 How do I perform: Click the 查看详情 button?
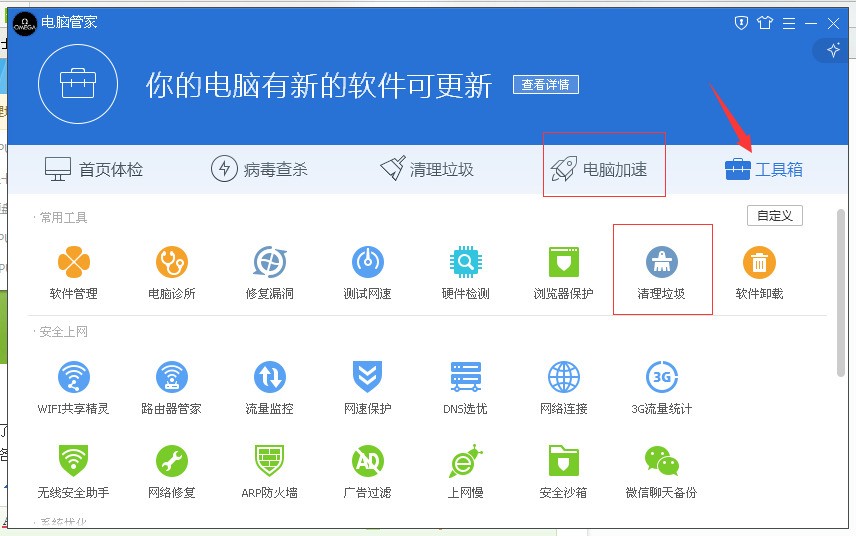tap(546, 85)
